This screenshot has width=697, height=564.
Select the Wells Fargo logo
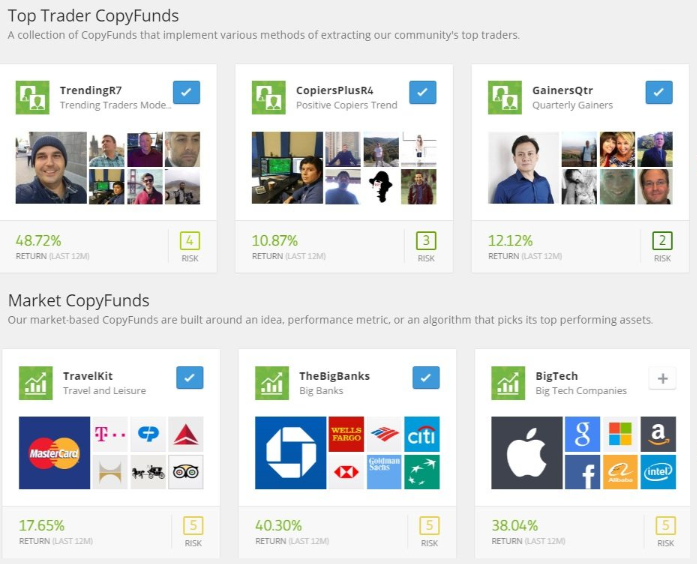[x=346, y=434]
